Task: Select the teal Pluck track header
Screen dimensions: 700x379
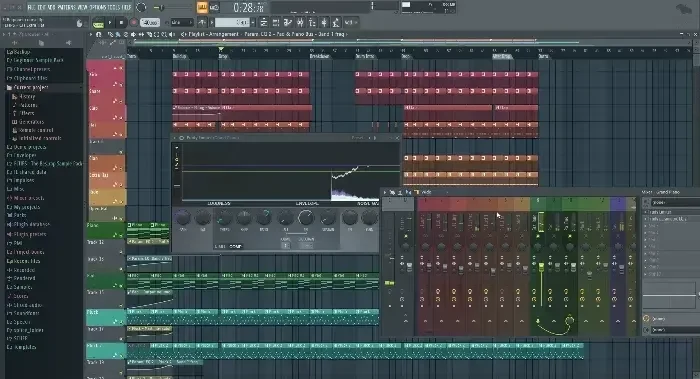Action: pyautogui.click(x=105, y=317)
